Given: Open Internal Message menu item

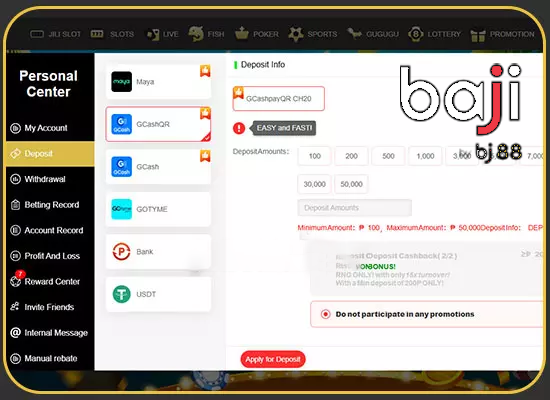Looking at the screenshot, I should (x=50, y=333).
